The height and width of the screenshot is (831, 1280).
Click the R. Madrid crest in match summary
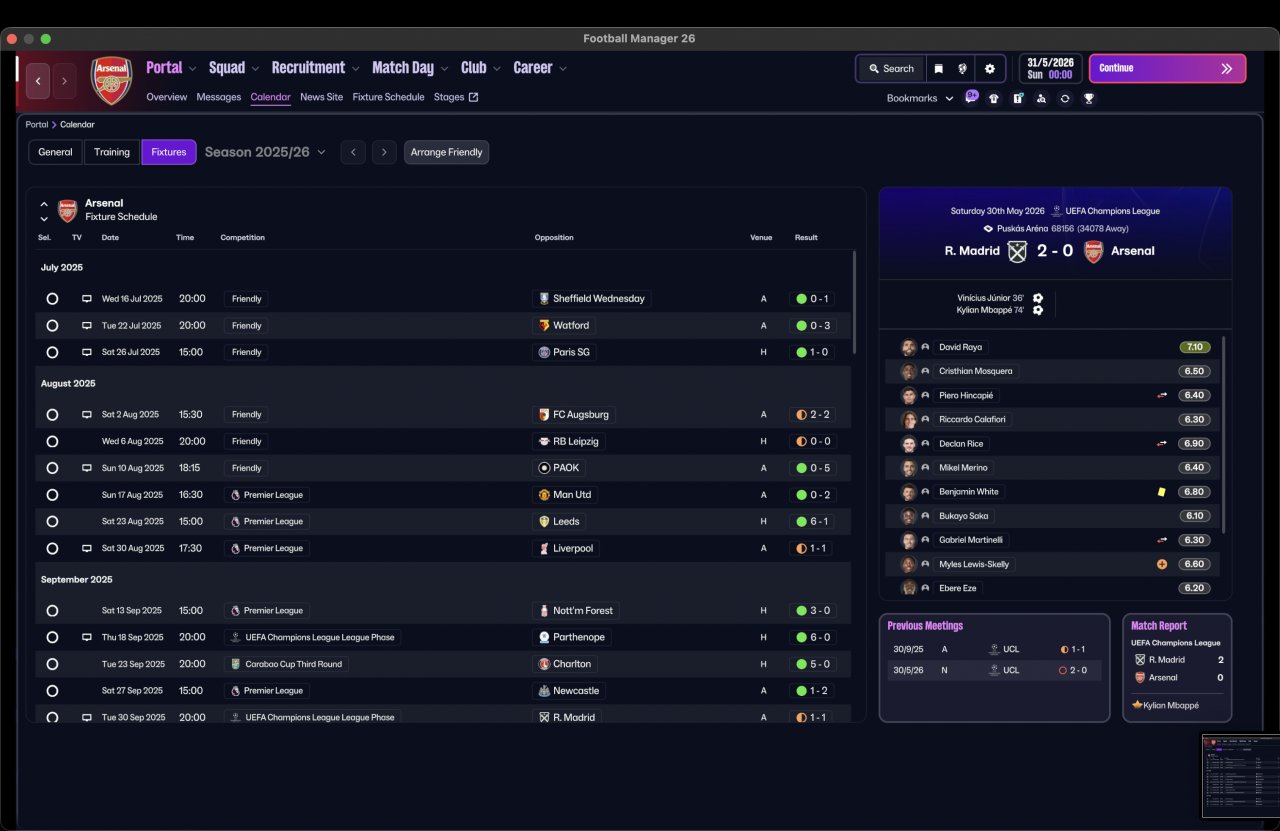pos(1017,251)
